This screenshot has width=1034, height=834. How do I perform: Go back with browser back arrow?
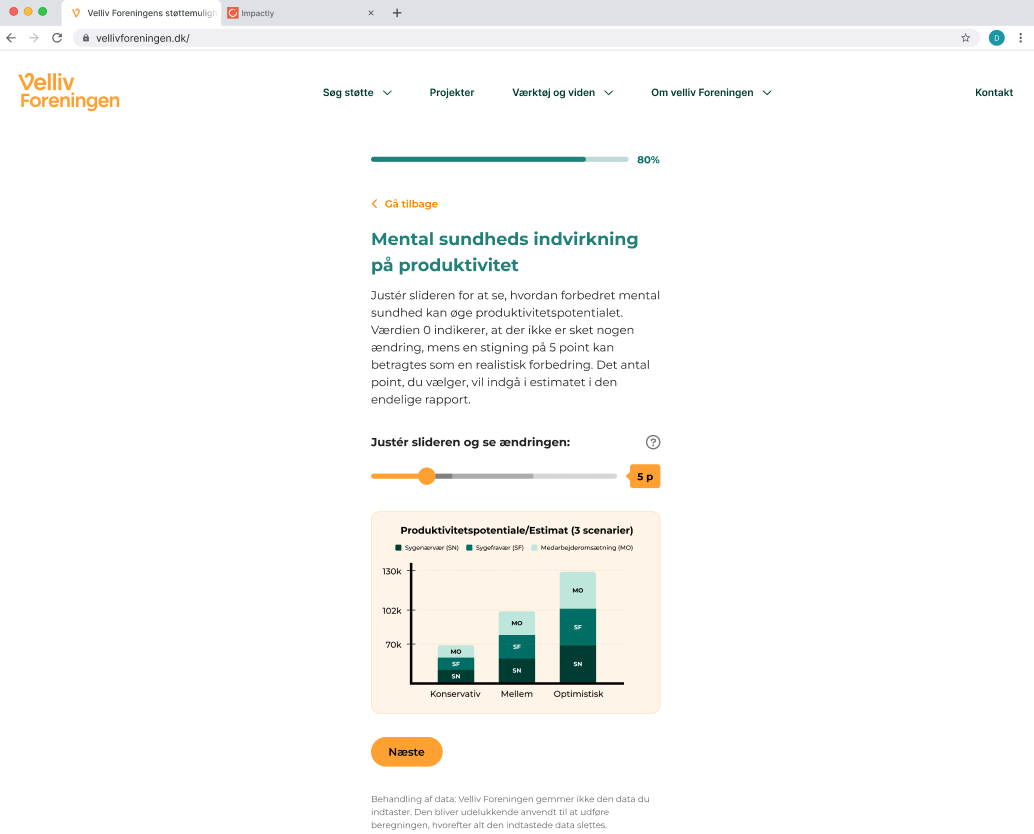[x=11, y=38]
